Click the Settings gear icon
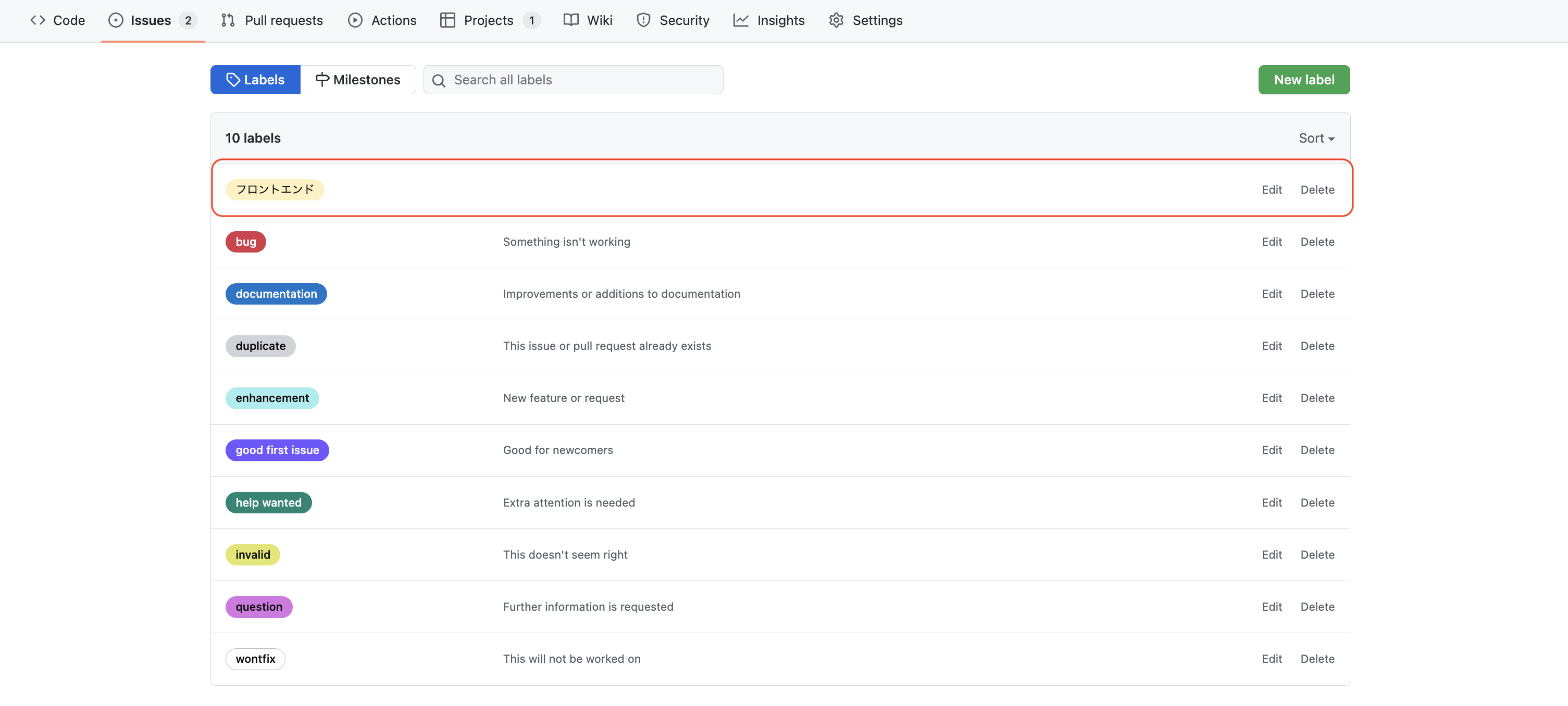 836,20
